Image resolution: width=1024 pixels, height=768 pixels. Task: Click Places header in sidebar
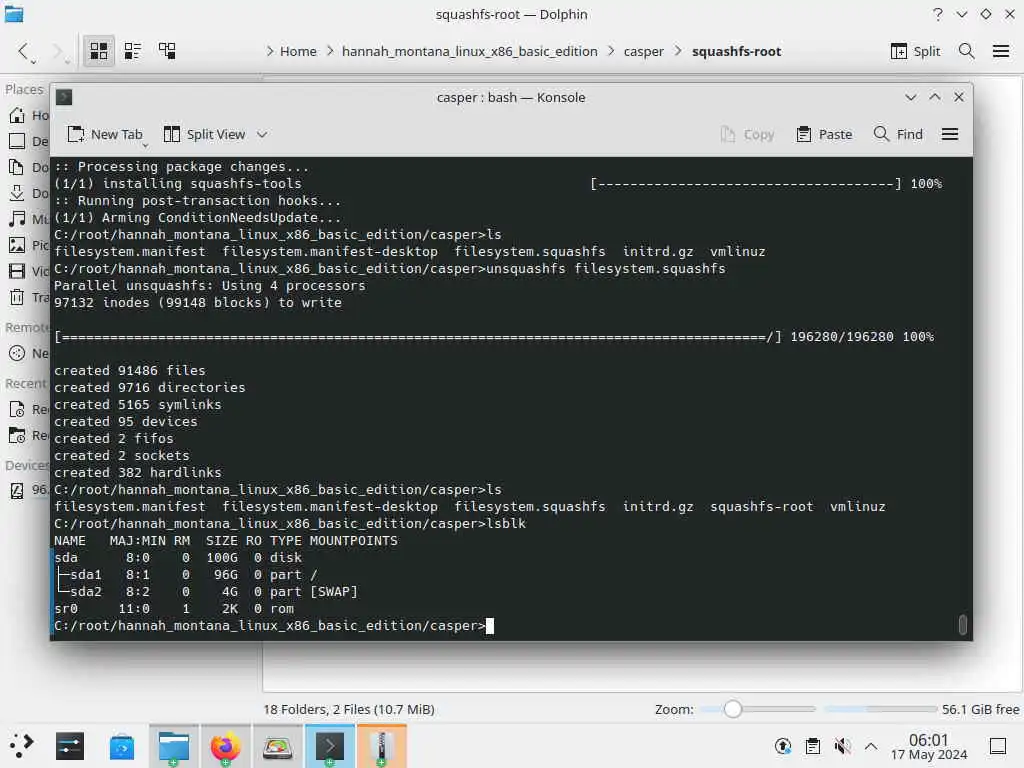tap(24, 89)
